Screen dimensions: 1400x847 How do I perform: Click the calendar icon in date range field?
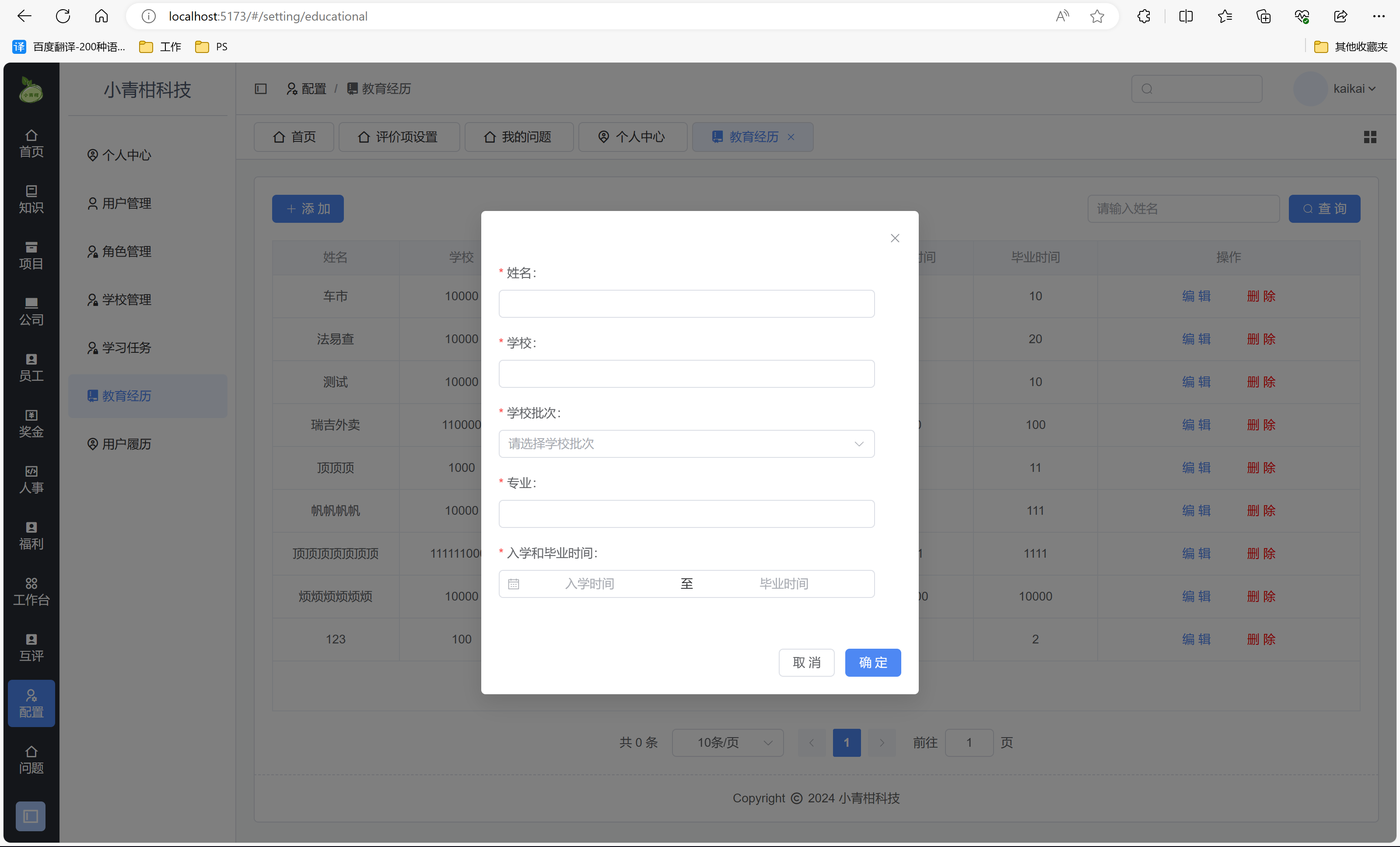[514, 584]
